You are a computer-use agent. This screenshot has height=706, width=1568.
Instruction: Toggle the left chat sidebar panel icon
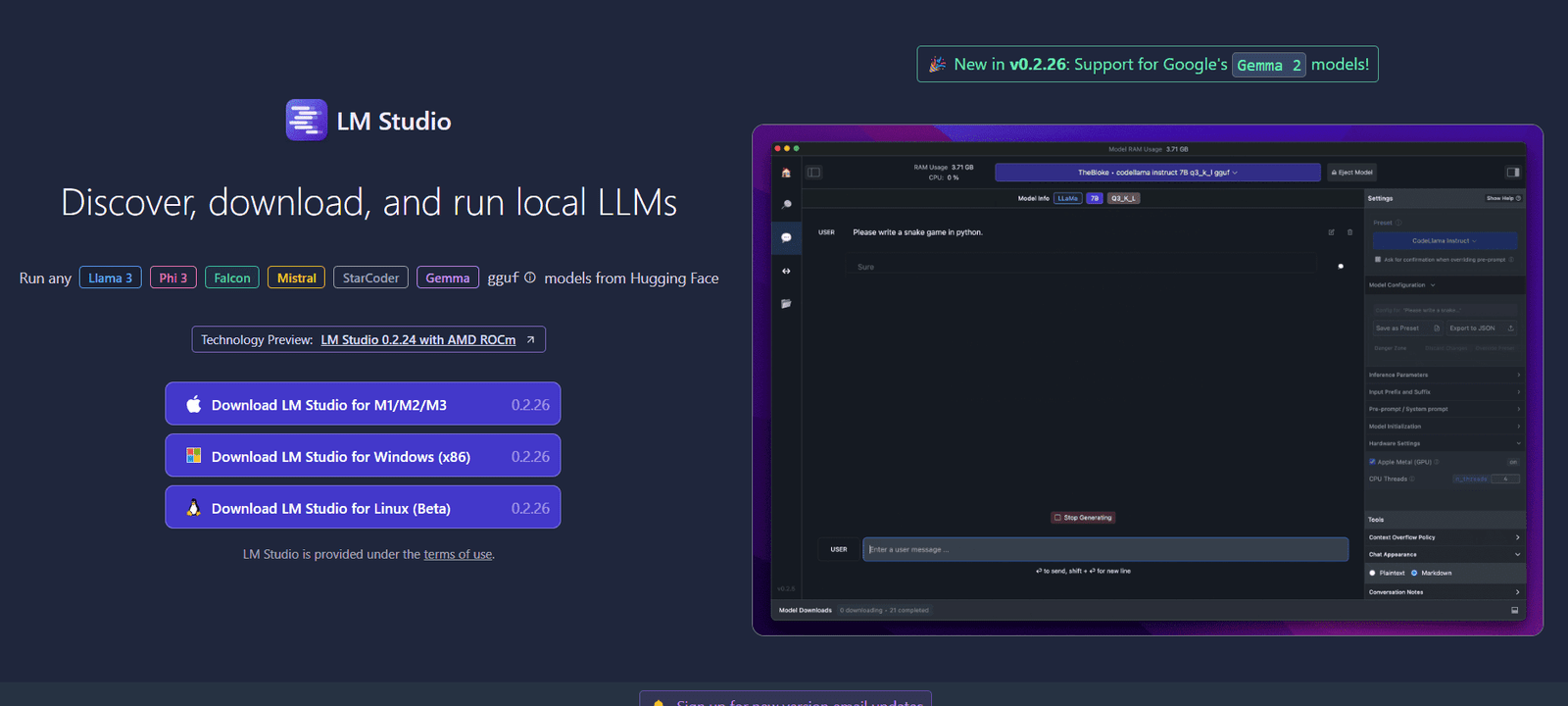pos(813,173)
